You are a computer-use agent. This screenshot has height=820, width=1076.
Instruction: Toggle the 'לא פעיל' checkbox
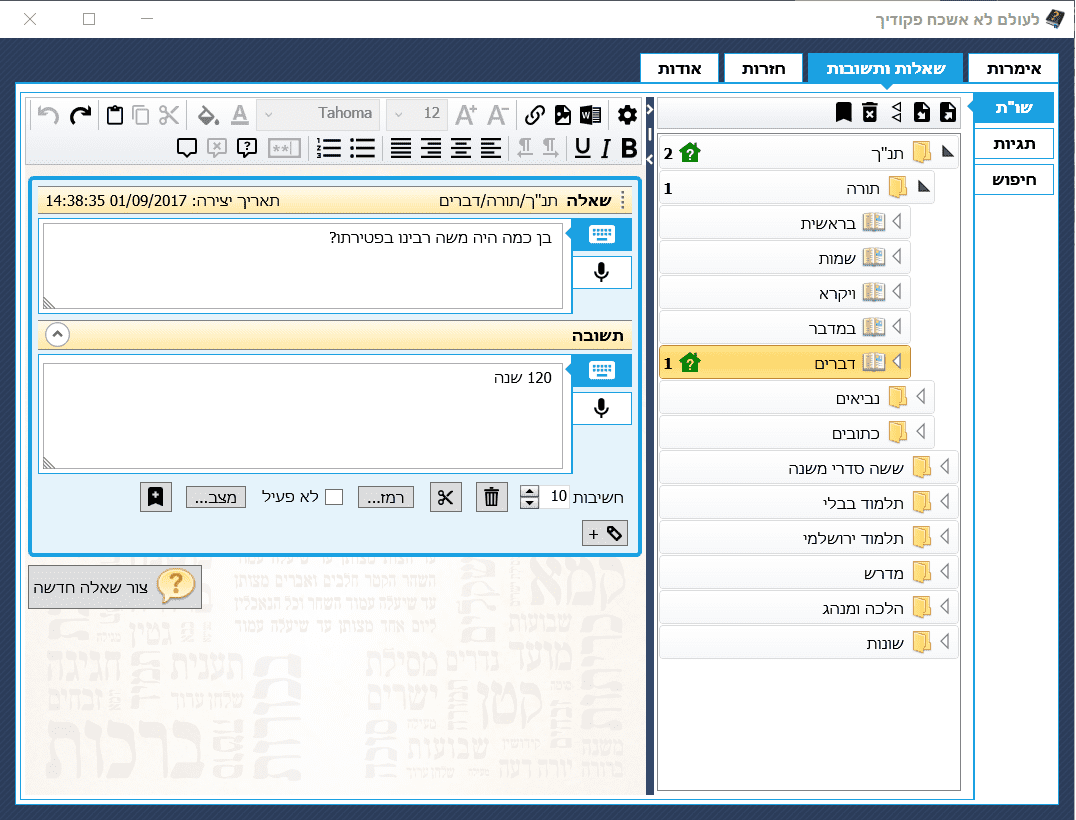pyautogui.click(x=334, y=497)
